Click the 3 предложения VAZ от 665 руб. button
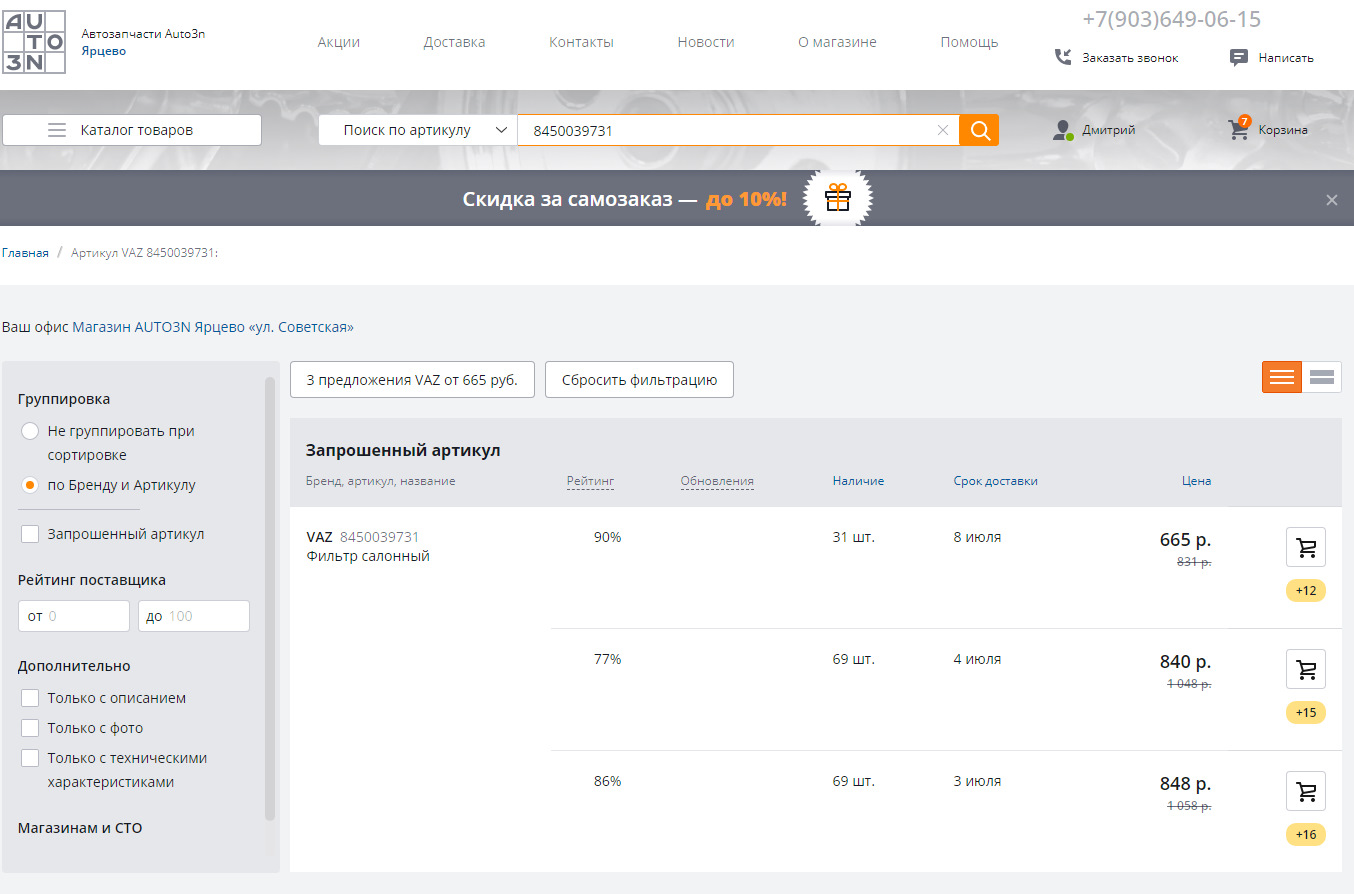The height and width of the screenshot is (894, 1354). (x=412, y=380)
